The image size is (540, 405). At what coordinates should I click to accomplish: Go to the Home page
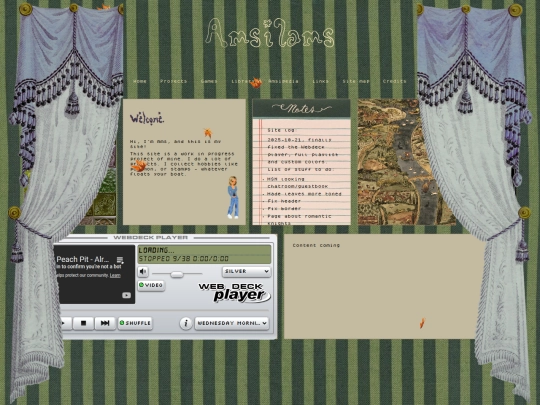[140, 81]
